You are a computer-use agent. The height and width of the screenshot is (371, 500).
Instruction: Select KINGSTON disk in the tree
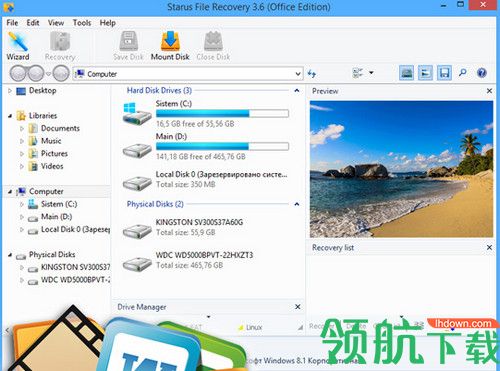(75, 267)
